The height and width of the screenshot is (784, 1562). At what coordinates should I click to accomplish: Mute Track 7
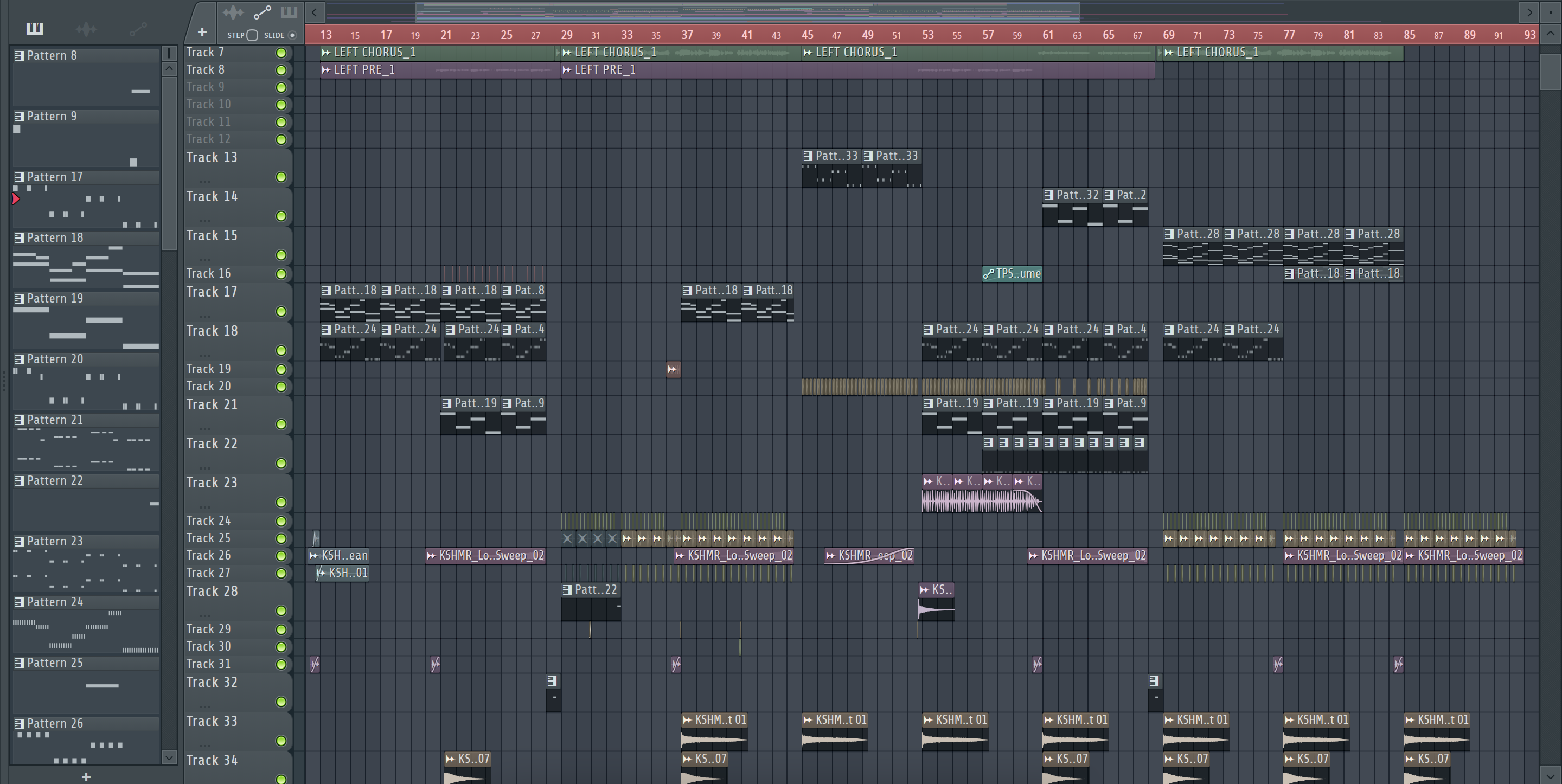(281, 53)
